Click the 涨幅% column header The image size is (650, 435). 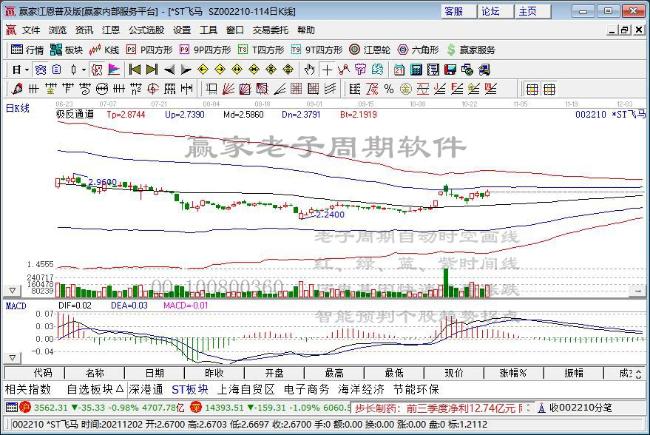click(513, 373)
